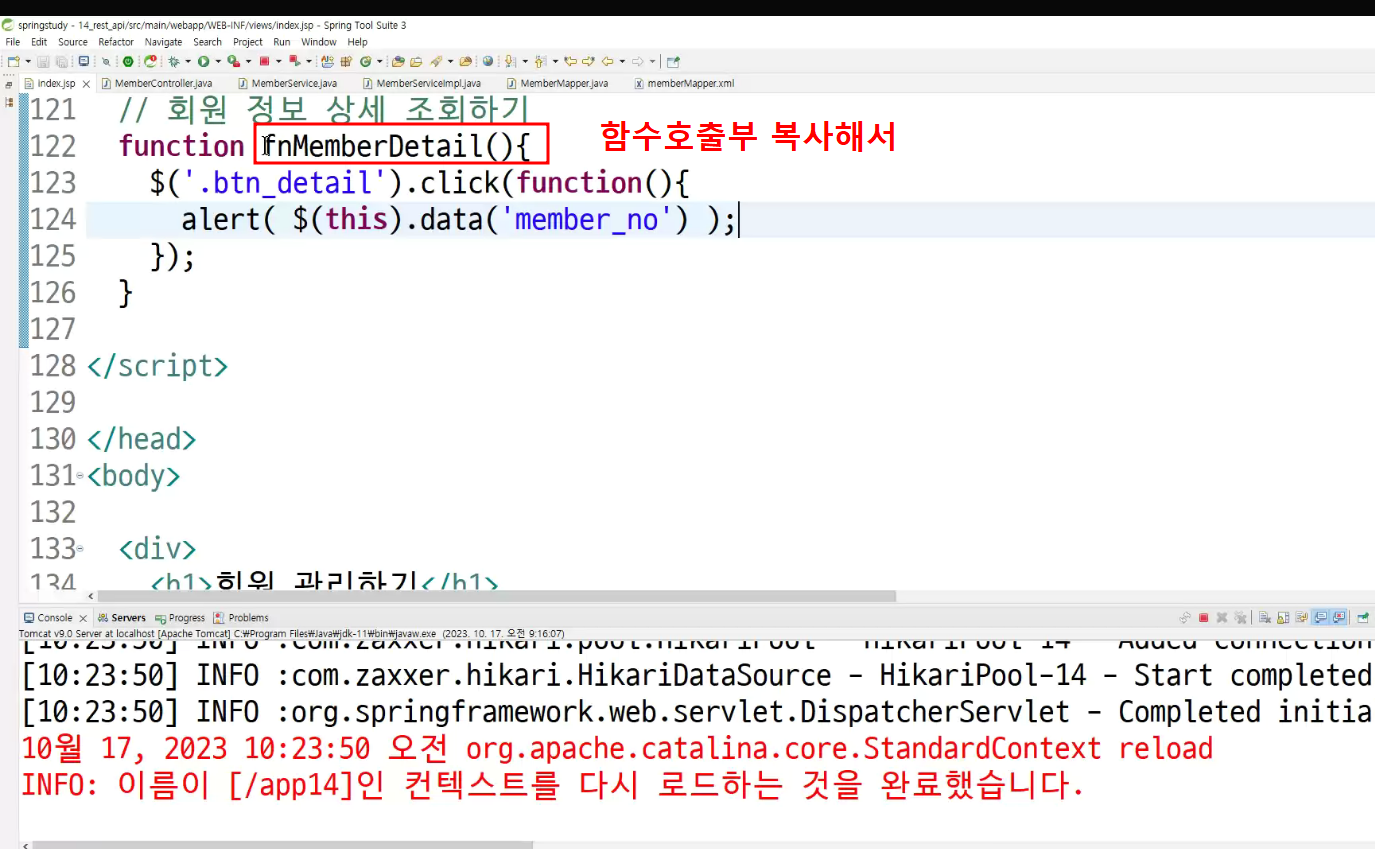Open the Forward history dropdown arrow
Image resolution: width=1375 pixels, height=849 pixels.
pyautogui.click(x=652, y=61)
